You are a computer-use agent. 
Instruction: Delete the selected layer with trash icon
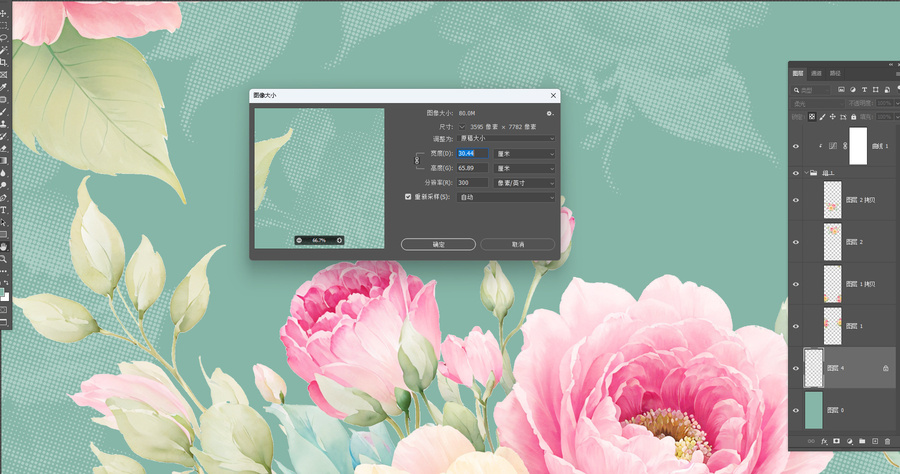pyautogui.click(x=887, y=441)
